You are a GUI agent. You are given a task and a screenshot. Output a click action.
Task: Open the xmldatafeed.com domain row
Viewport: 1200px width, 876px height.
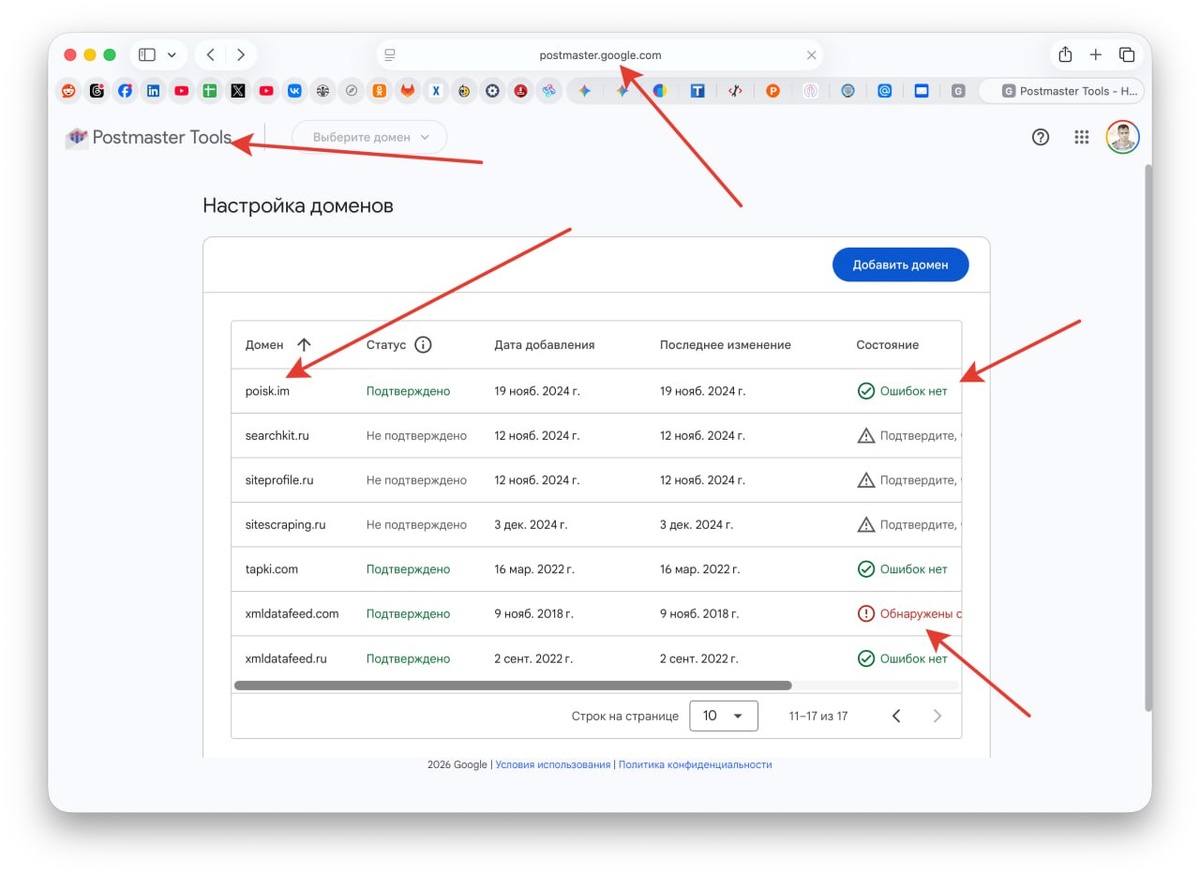(596, 613)
